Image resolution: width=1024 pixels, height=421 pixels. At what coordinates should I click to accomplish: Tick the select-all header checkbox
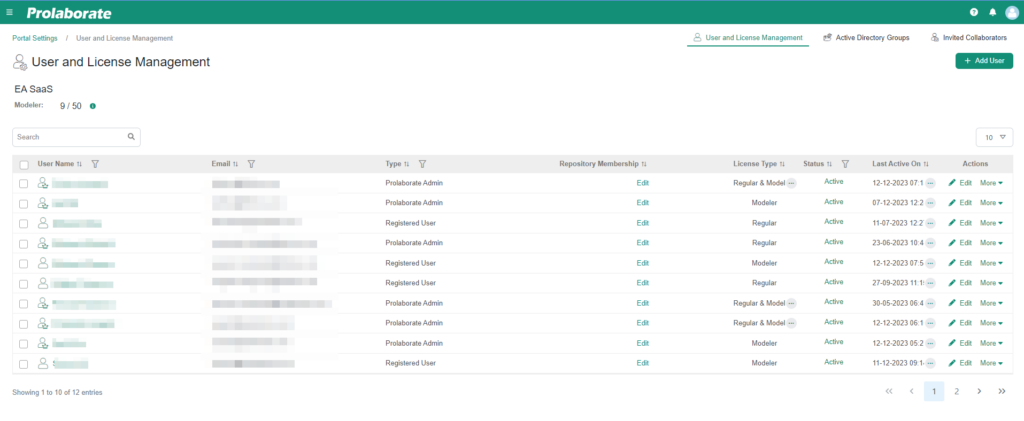pos(24,164)
